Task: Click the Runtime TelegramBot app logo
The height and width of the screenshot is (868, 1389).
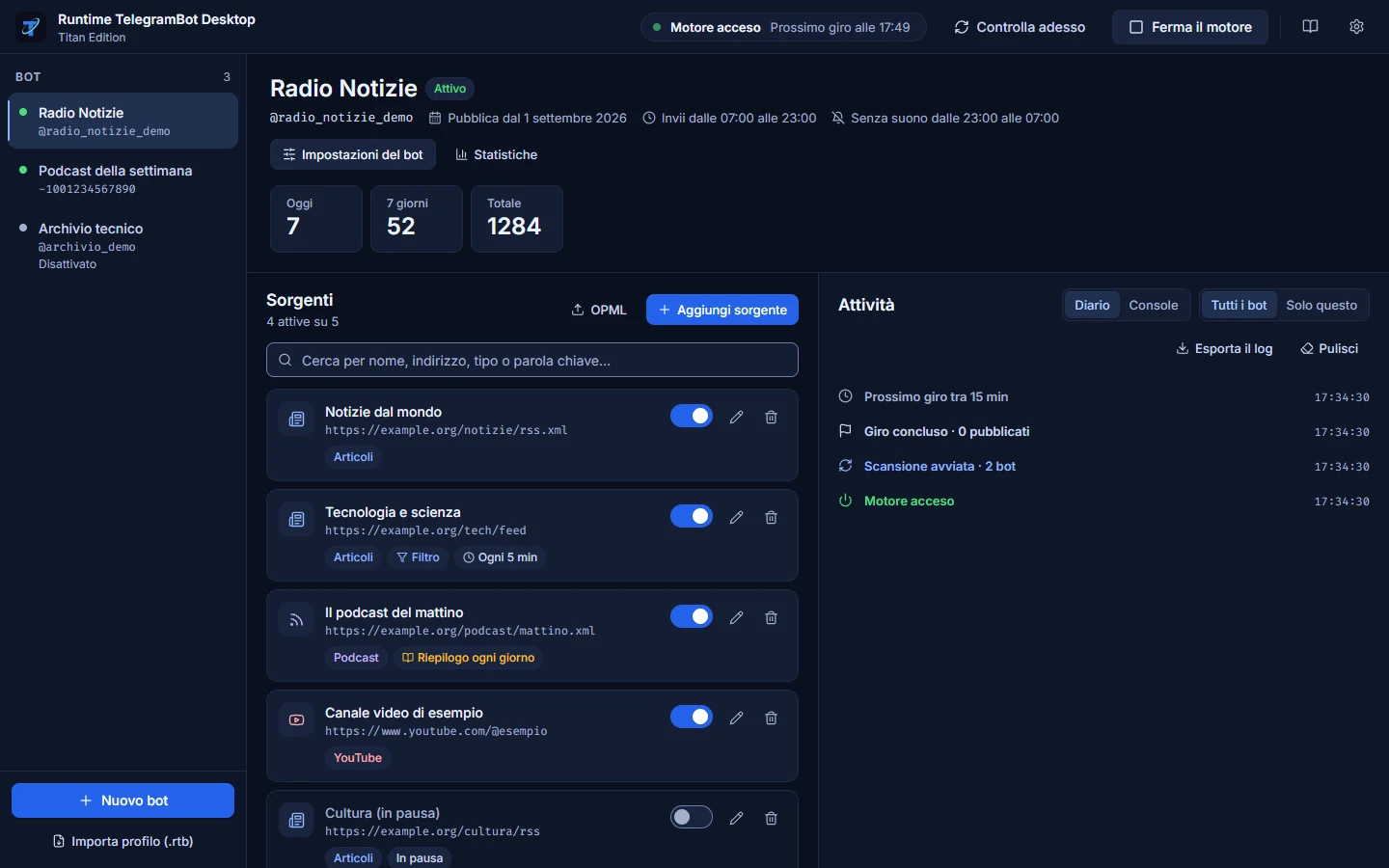Action: pos(31,27)
